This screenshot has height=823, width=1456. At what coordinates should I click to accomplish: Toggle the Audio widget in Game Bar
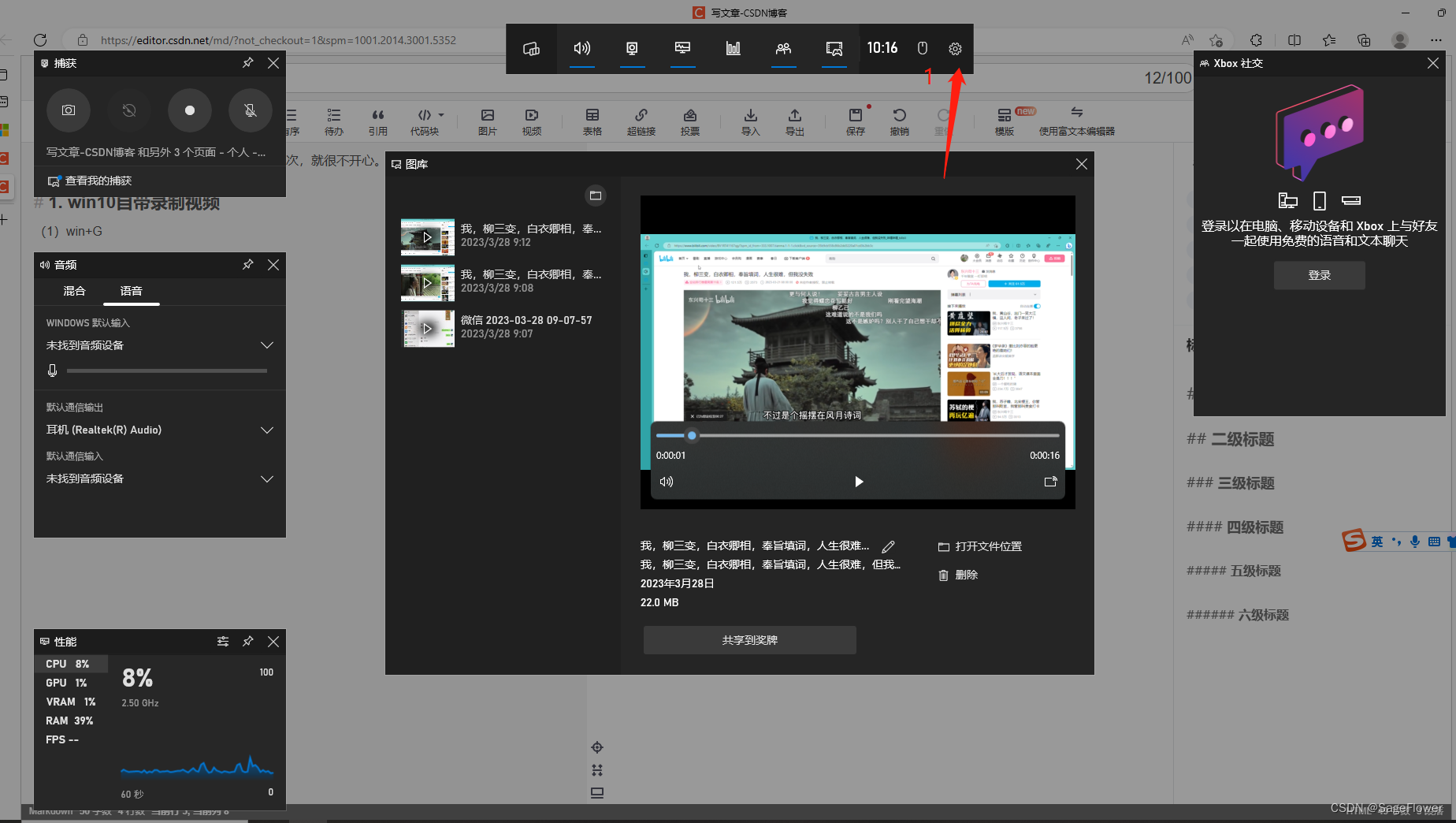point(582,49)
